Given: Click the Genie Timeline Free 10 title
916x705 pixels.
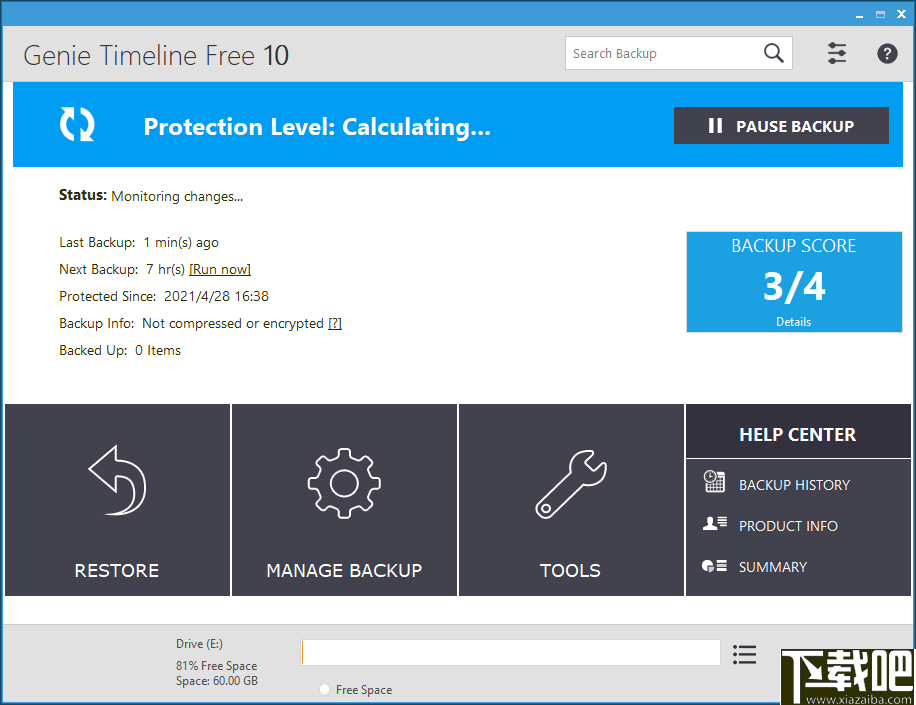Looking at the screenshot, I should 156,55.
